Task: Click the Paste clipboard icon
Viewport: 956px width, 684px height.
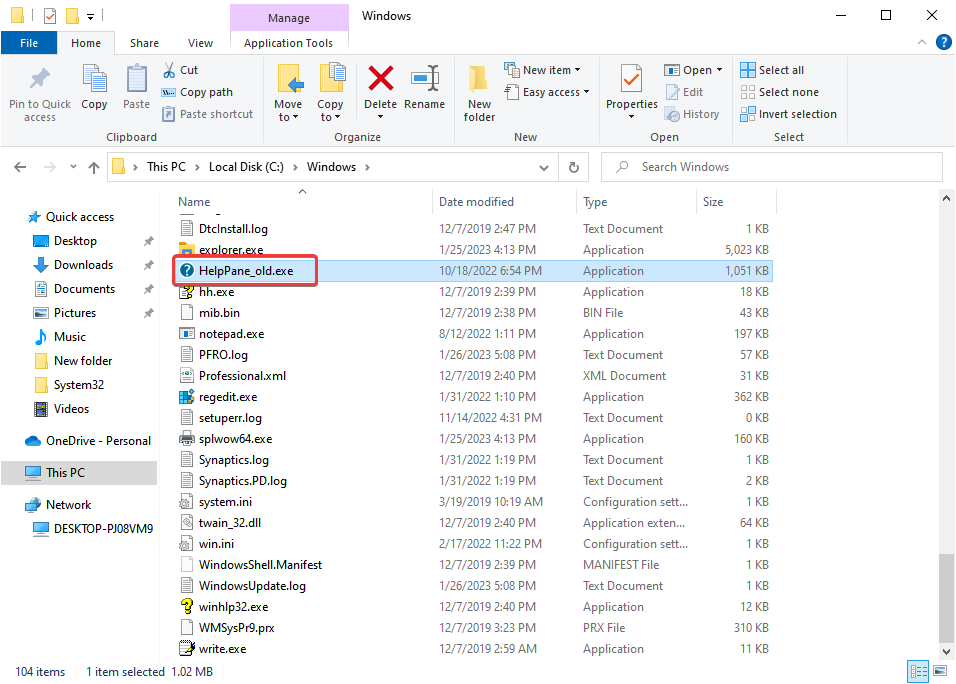Action: 136,79
